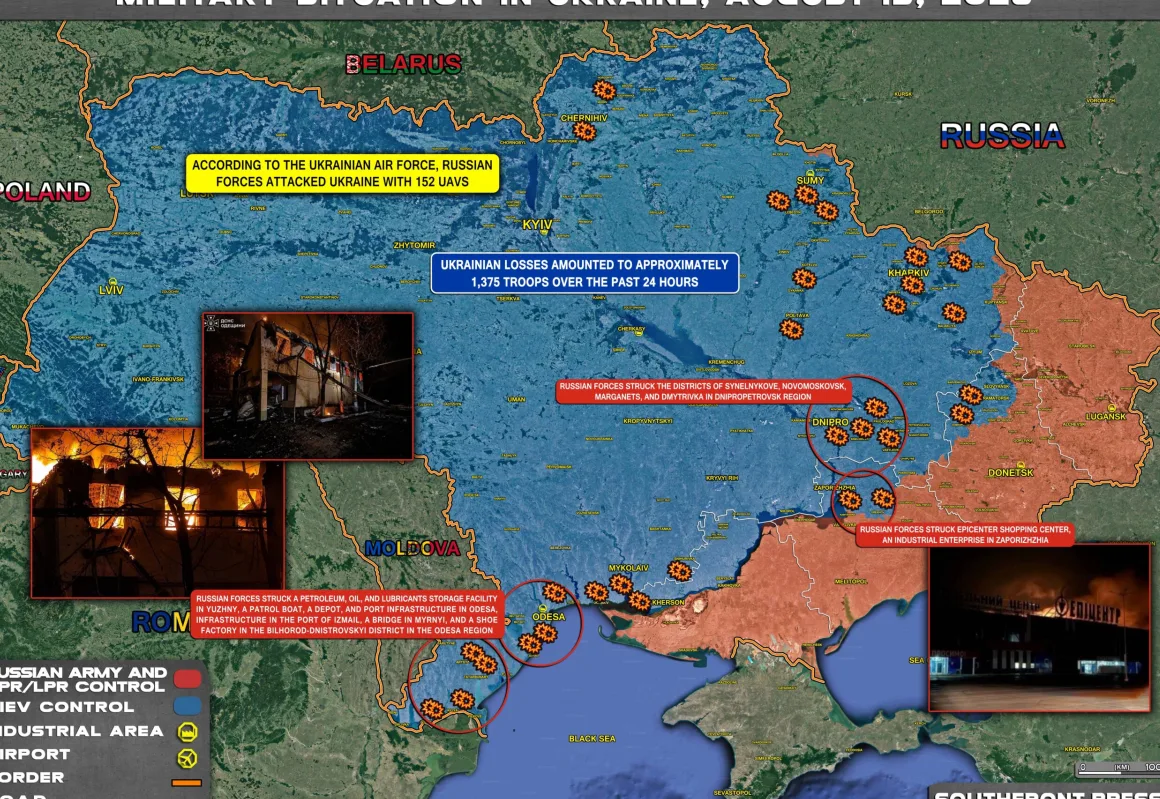The width and height of the screenshot is (1160, 799).
Task: Open the burning building photo with DSNS logo
Action: tap(308, 385)
